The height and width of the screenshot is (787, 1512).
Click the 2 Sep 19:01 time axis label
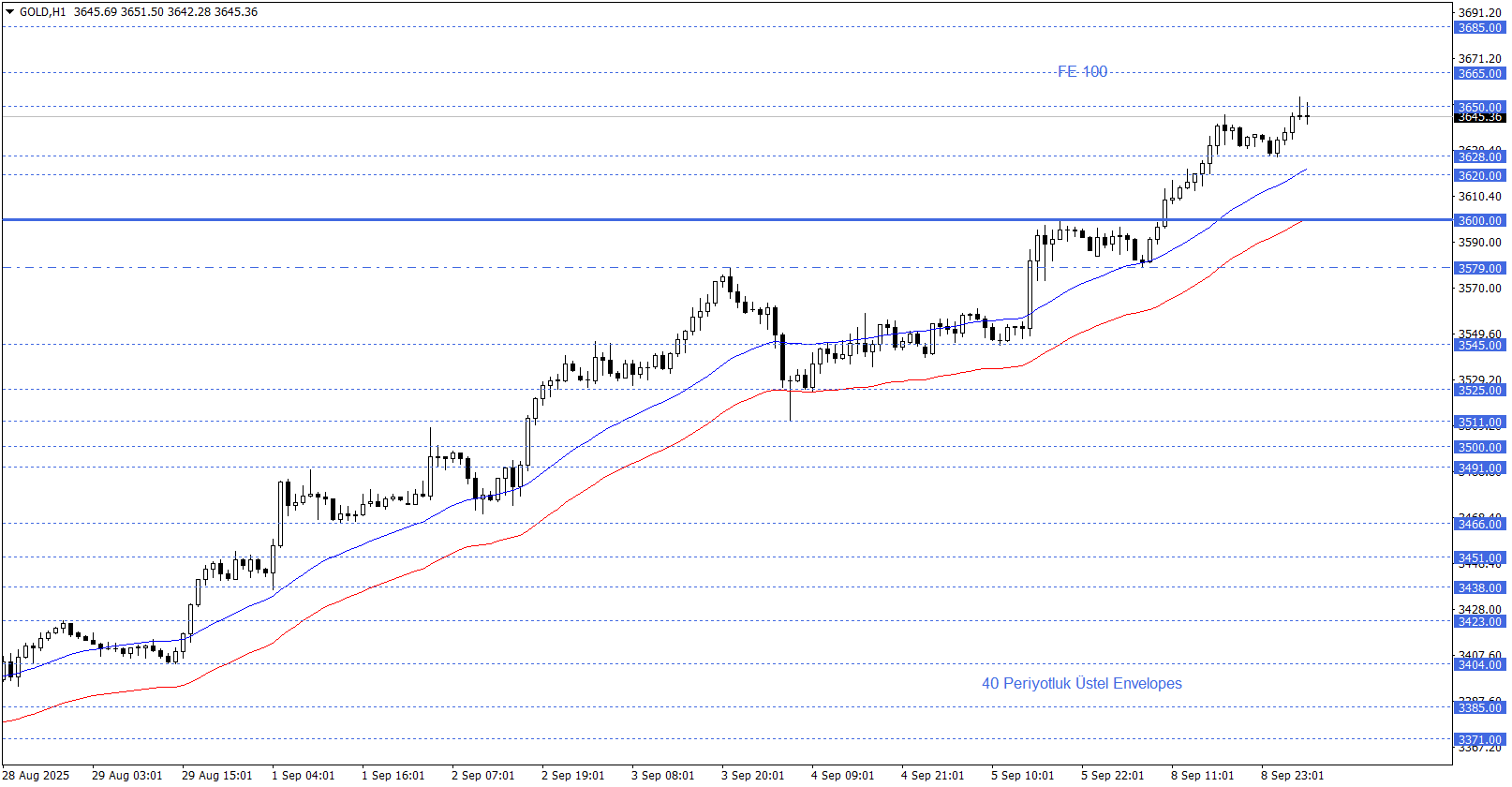point(572,775)
